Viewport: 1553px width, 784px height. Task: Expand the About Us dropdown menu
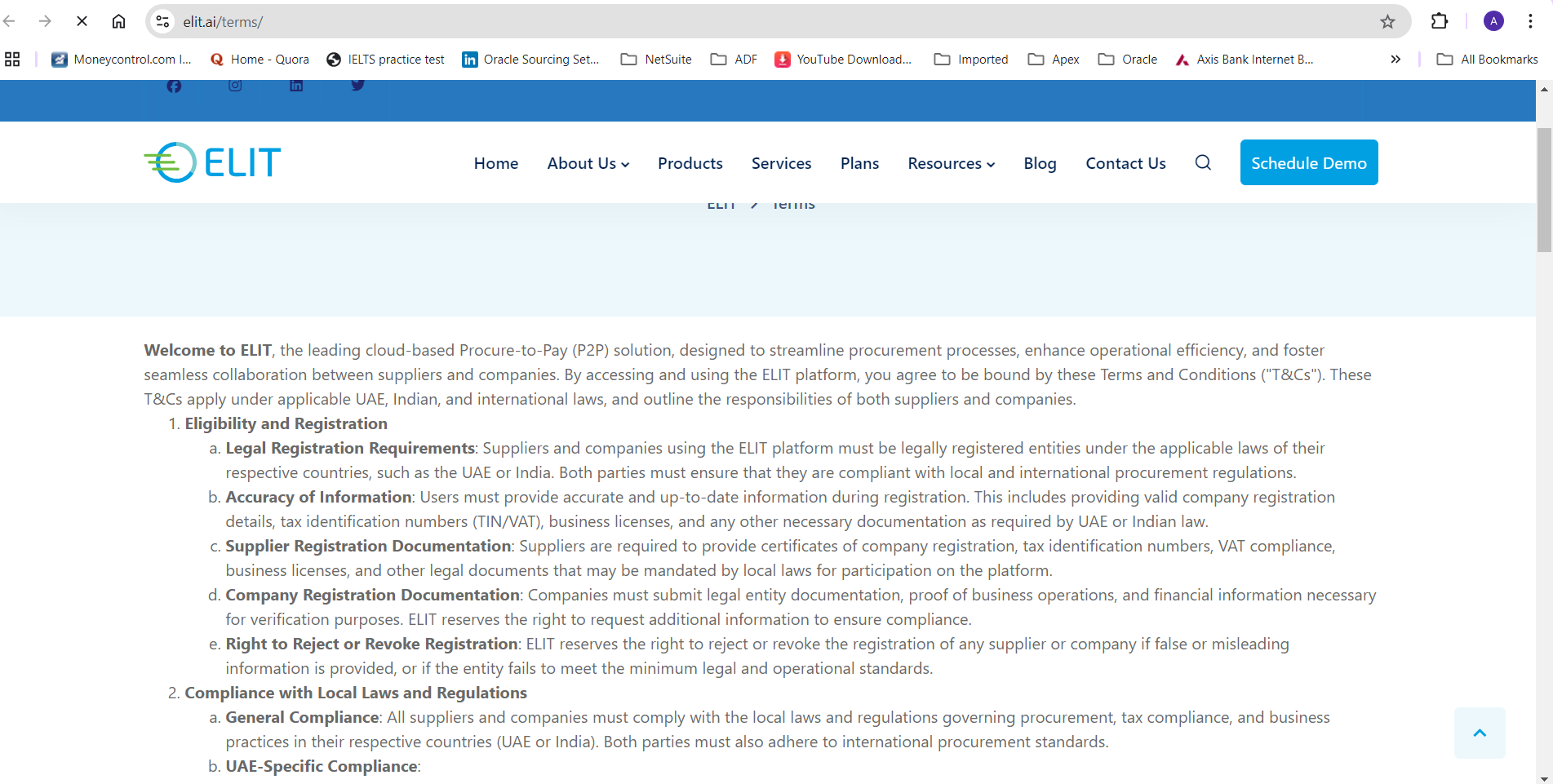tap(588, 163)
